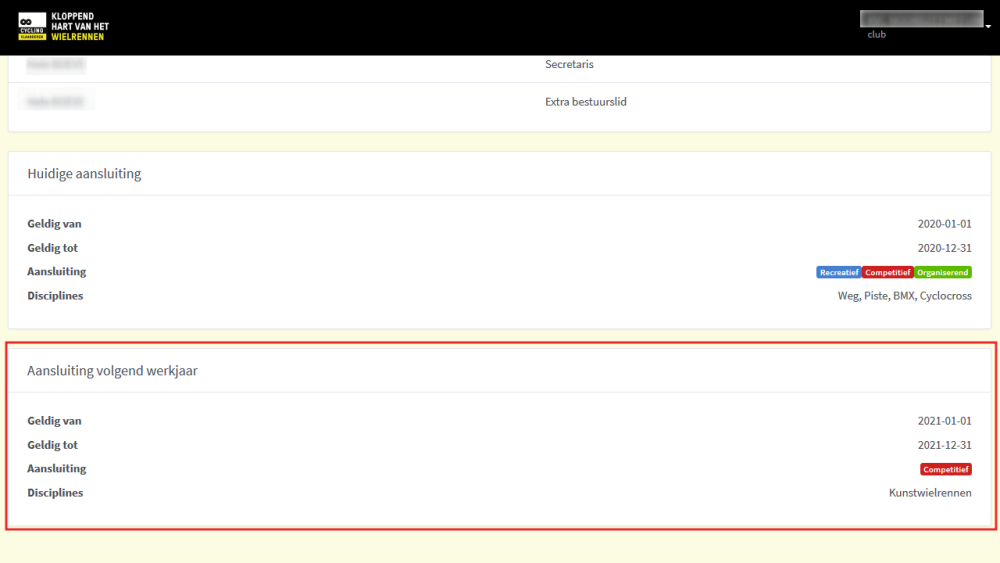
Task: Click the 'club' label under account name
Action: pos(876,34)
